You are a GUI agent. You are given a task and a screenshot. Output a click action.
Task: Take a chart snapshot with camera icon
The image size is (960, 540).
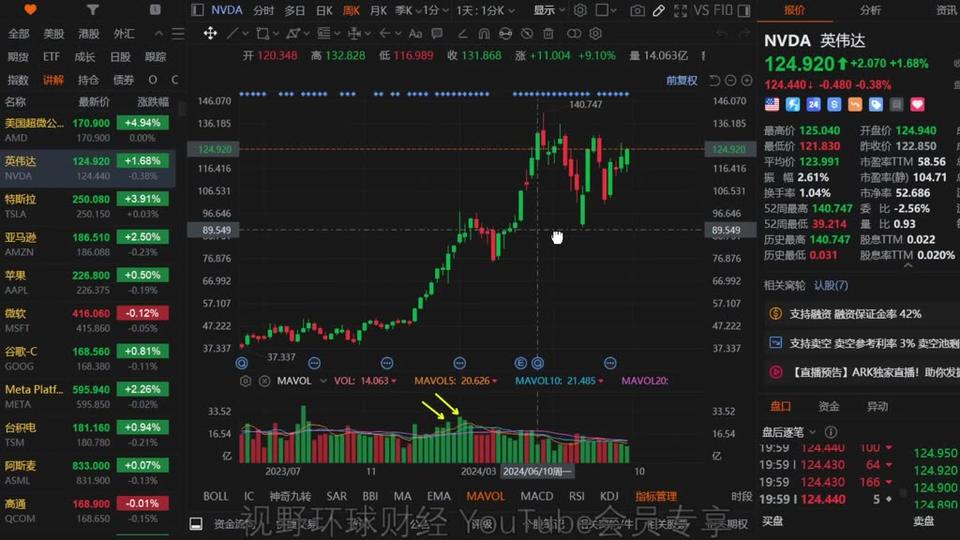(637, 10)
